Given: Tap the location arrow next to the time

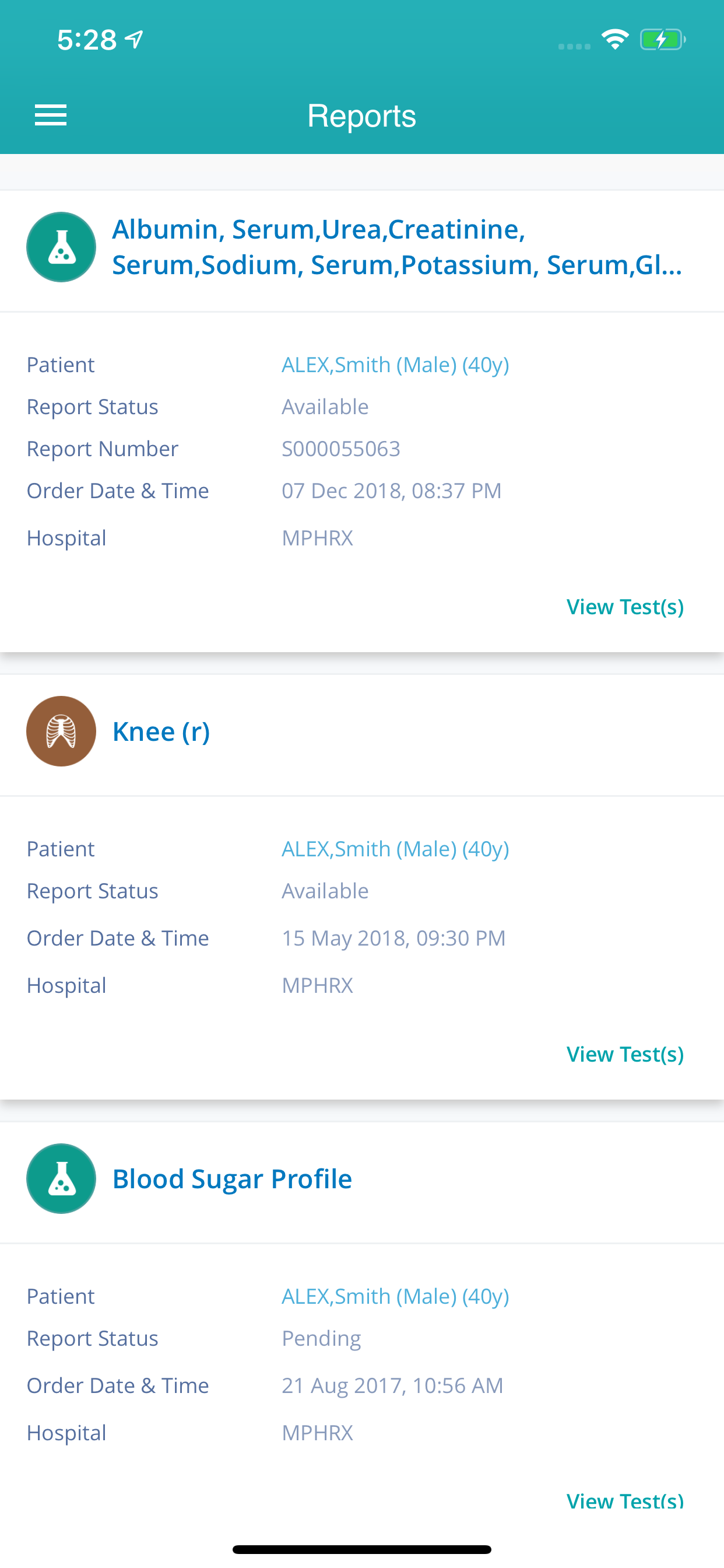Looking at the screenshot, I should pyautogui.click(x=134, y=40).
